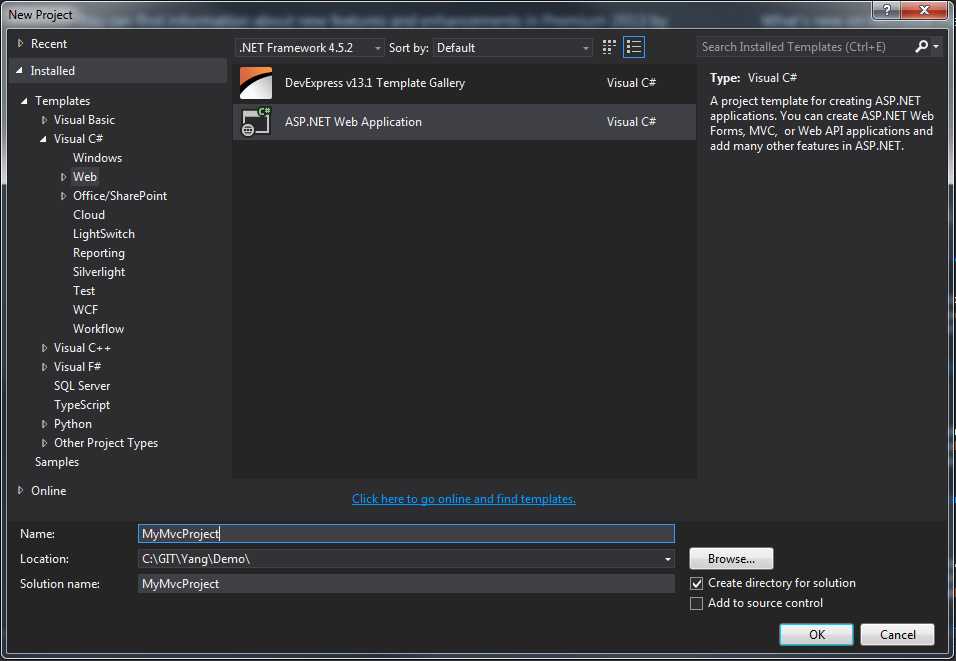This screenshot has width=956, height=661.
Task: Click the DevExpress template gallery icon
Action: tap(256, 82)
